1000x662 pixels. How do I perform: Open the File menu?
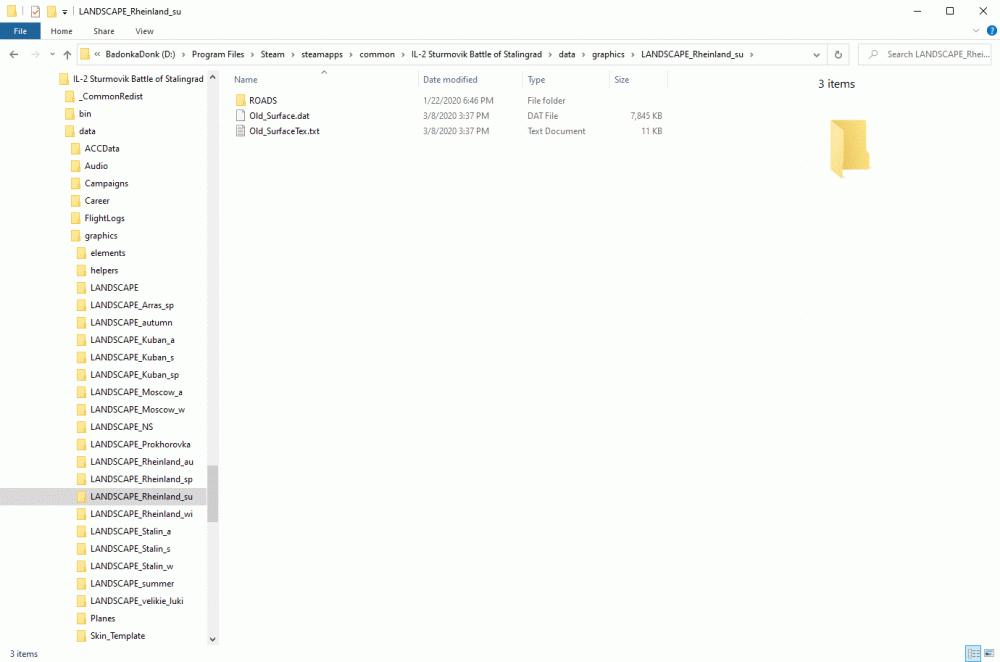[x=20, y=31]
